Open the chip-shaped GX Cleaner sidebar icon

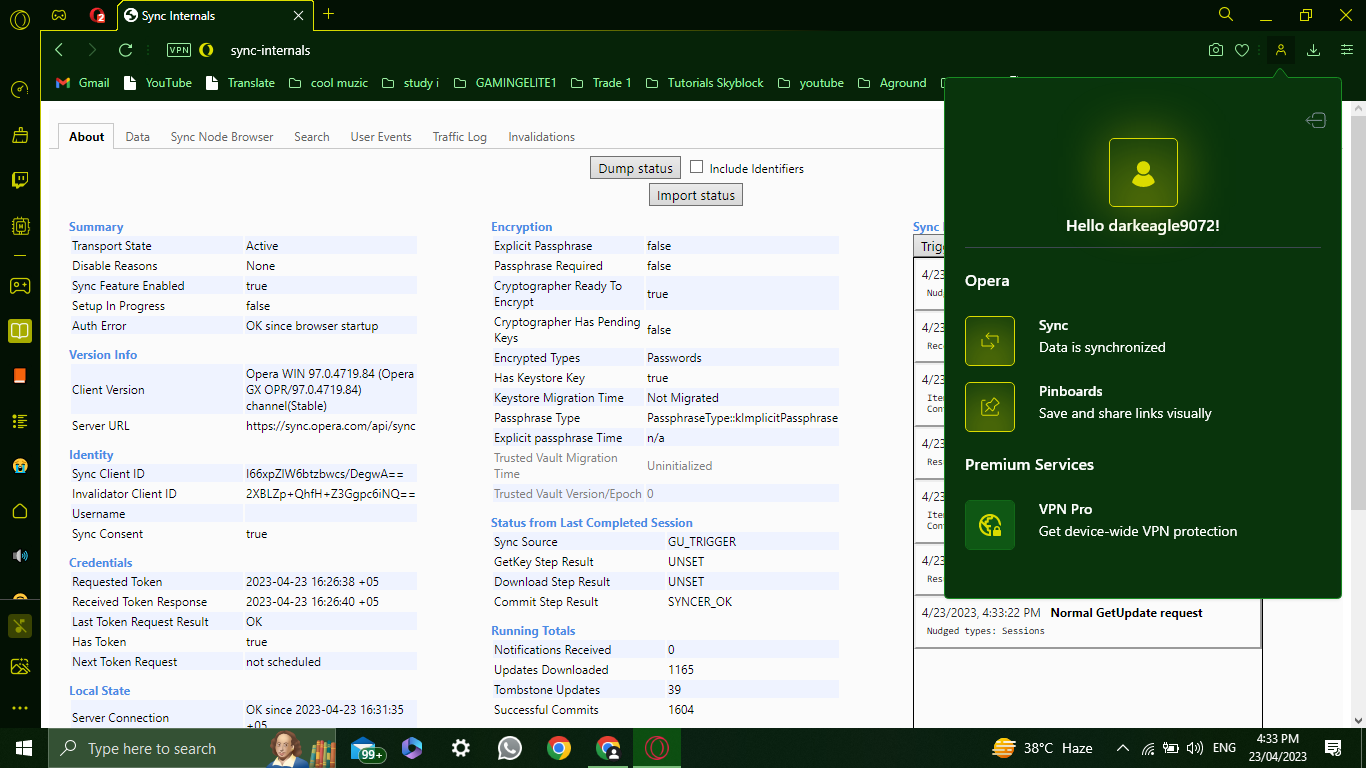[x=20, y=226]
